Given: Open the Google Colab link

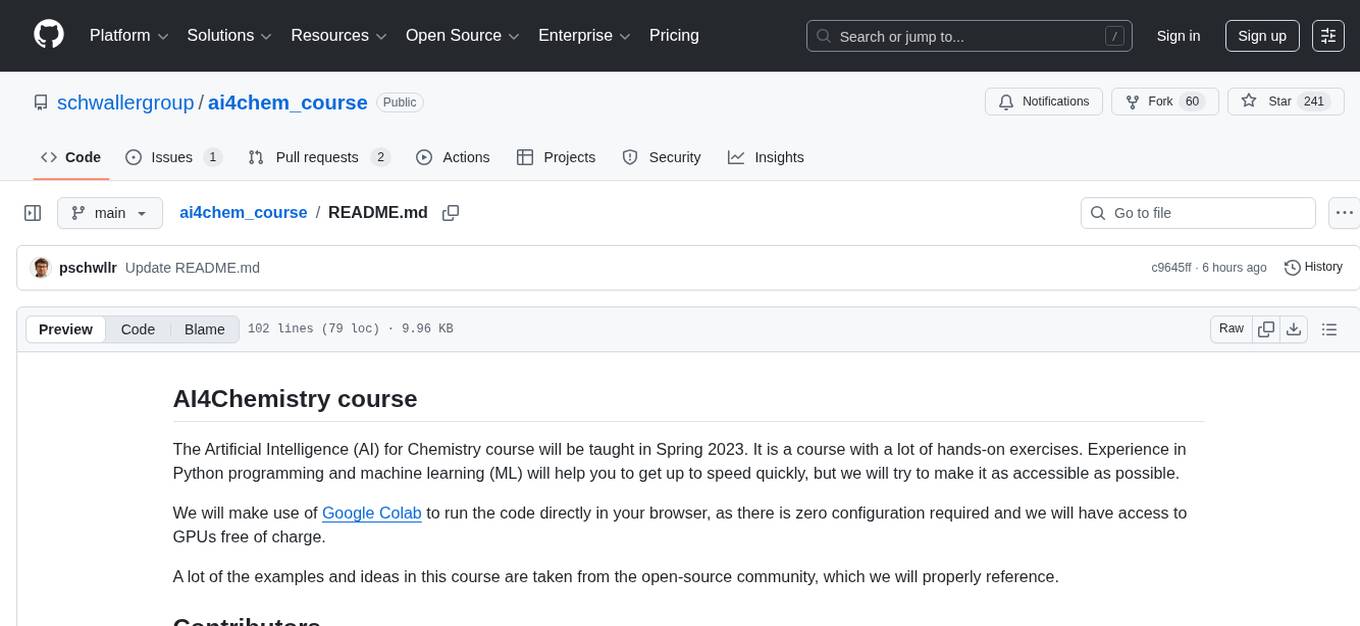Looking at the screenshot, I should click(371, 512).
